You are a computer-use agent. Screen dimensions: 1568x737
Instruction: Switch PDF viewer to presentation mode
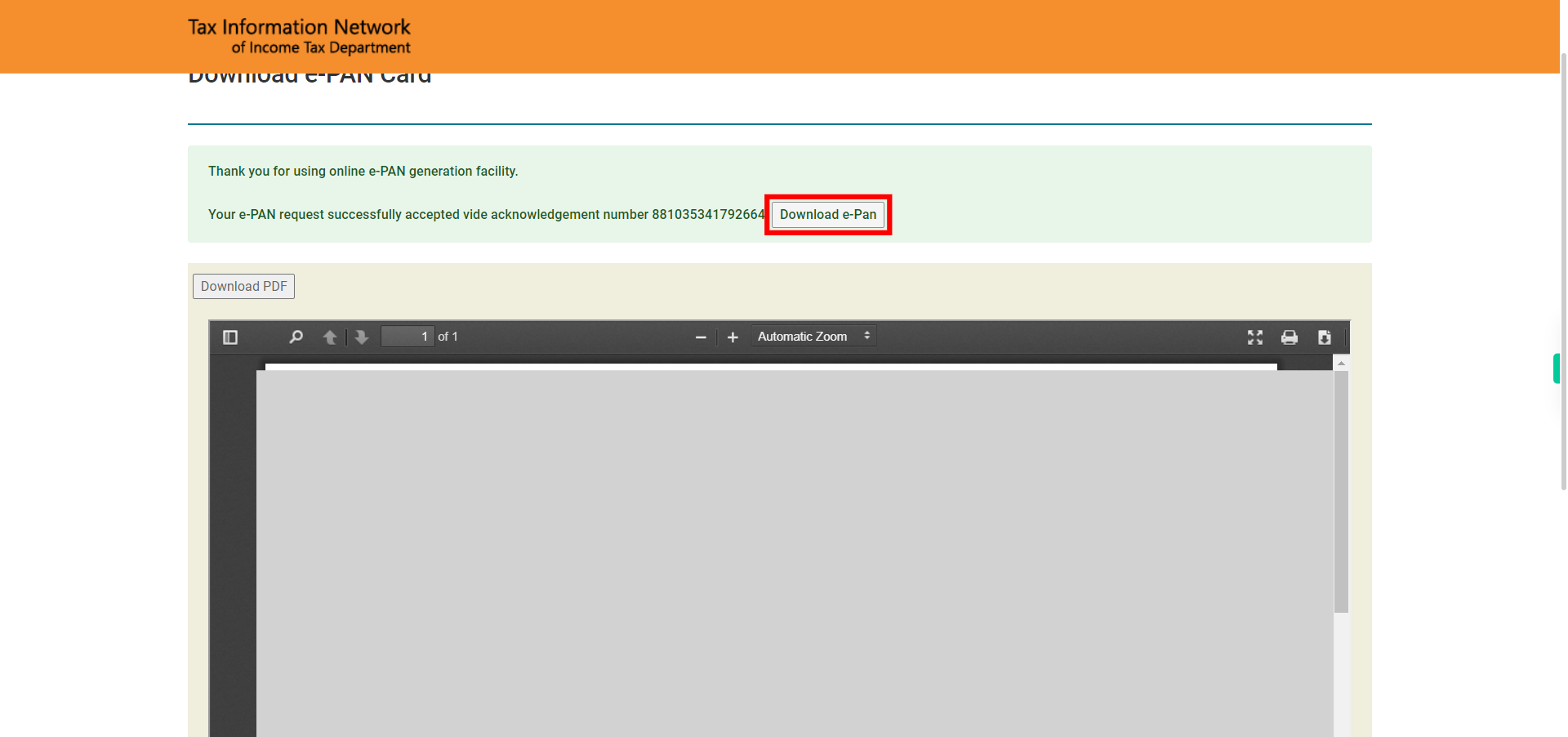coord(1255,337)
